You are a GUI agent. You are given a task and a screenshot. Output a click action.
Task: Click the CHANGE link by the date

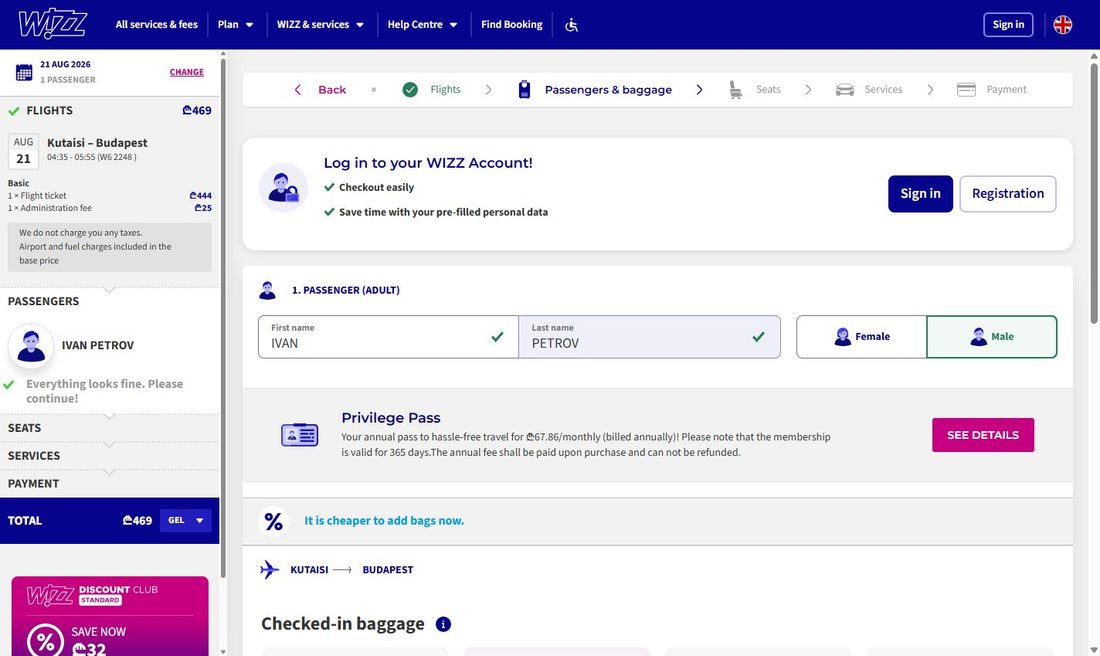187,72
